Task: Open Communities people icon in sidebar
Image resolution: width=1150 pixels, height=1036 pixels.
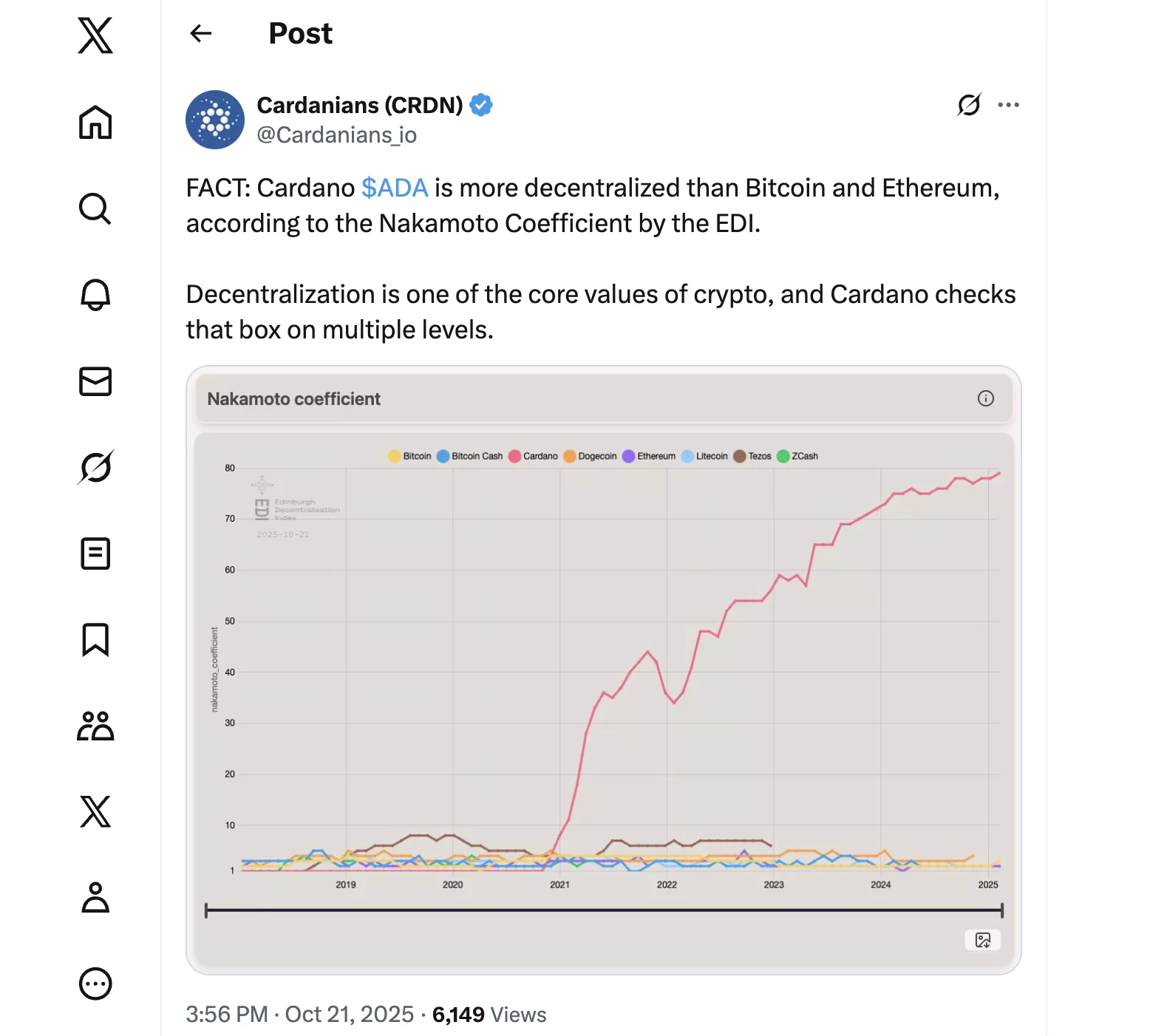Action: coord(95,726)
